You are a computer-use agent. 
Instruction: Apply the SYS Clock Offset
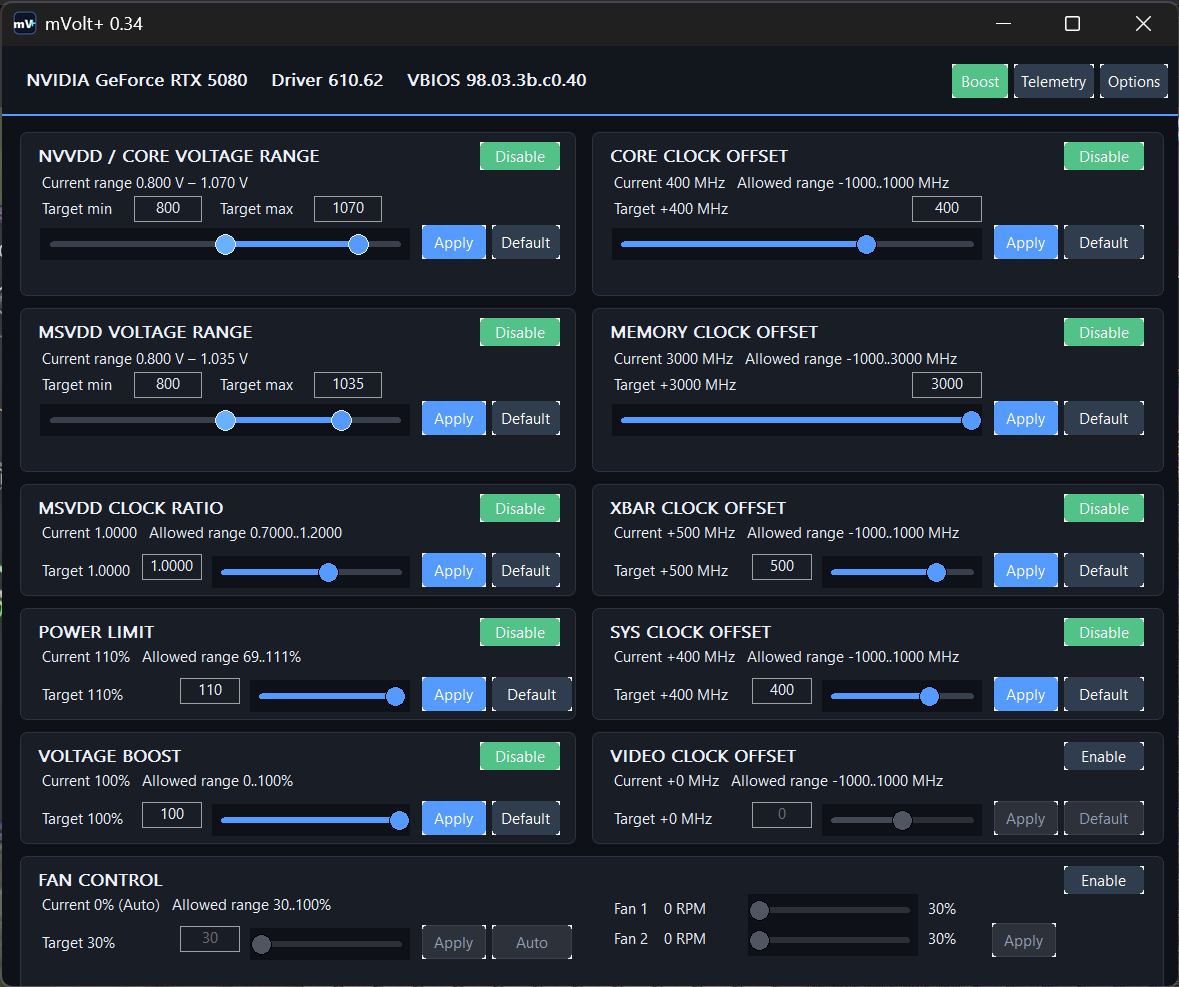point(1026,694)
